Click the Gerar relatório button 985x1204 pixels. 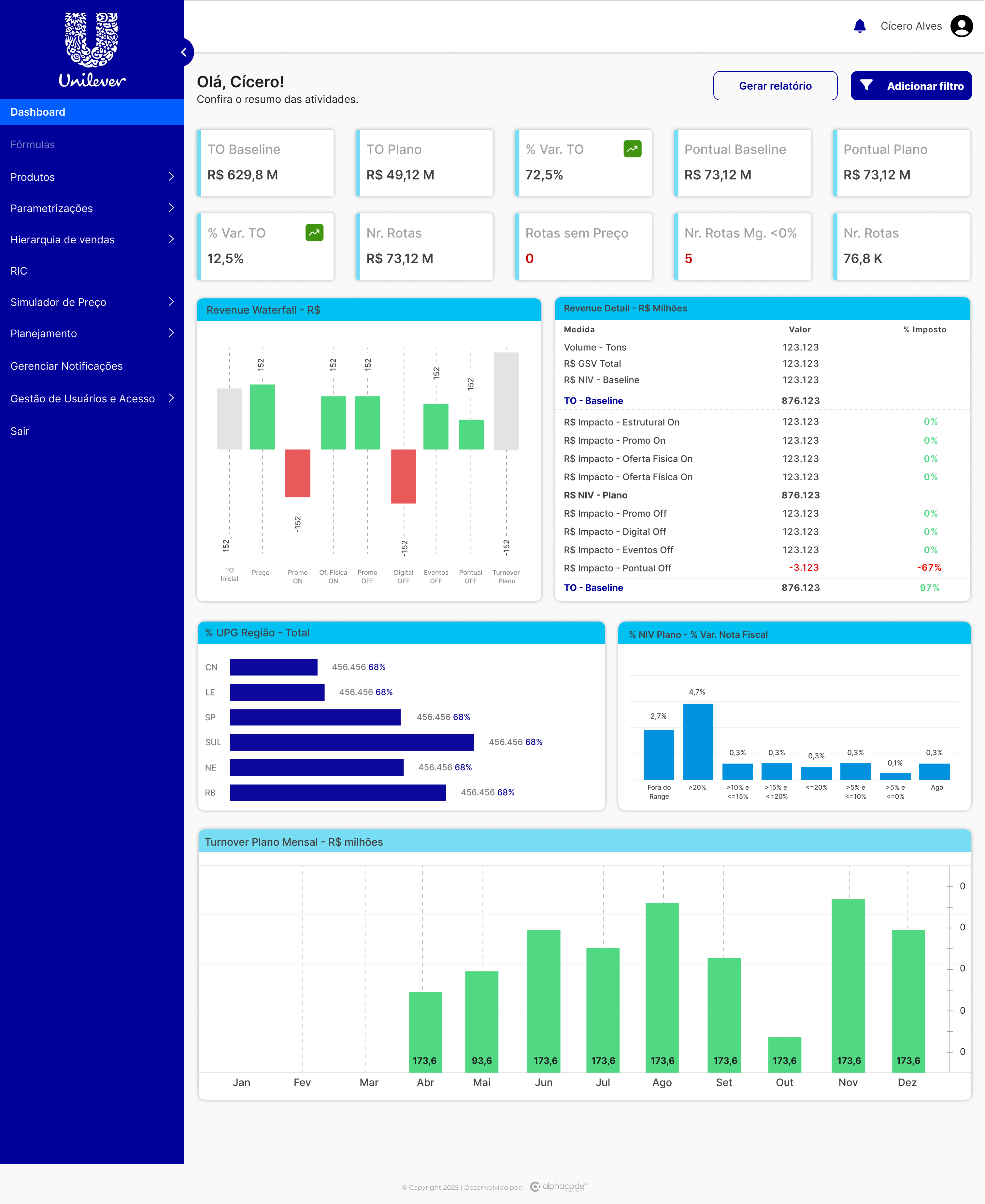(x=775, y=86)
